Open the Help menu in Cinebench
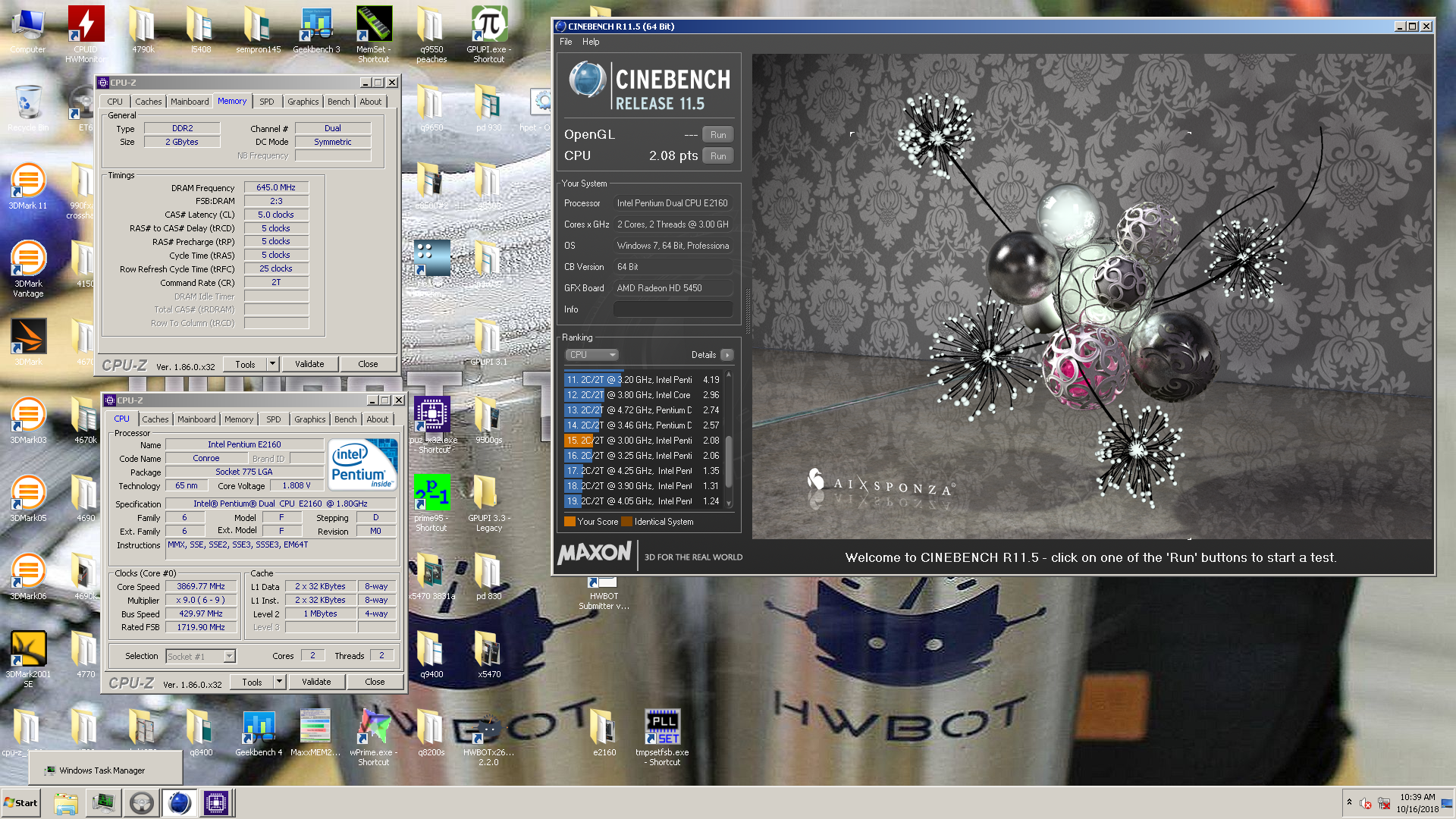The width and height of the screenshot is (1456, 819). click(591, 42)
